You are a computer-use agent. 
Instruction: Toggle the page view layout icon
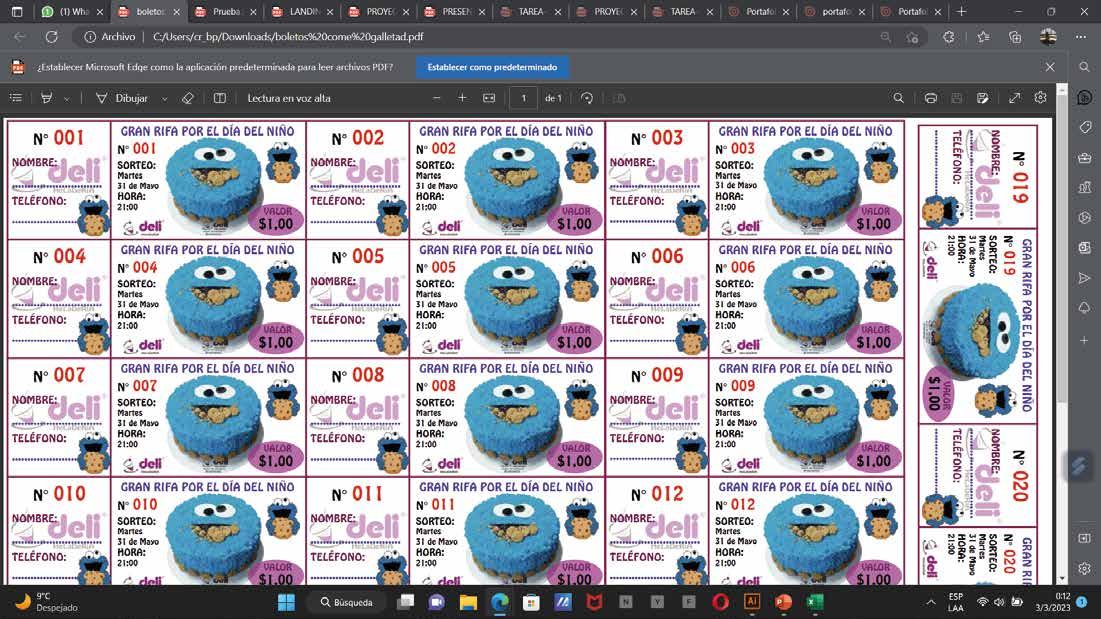tap(220, 98)
